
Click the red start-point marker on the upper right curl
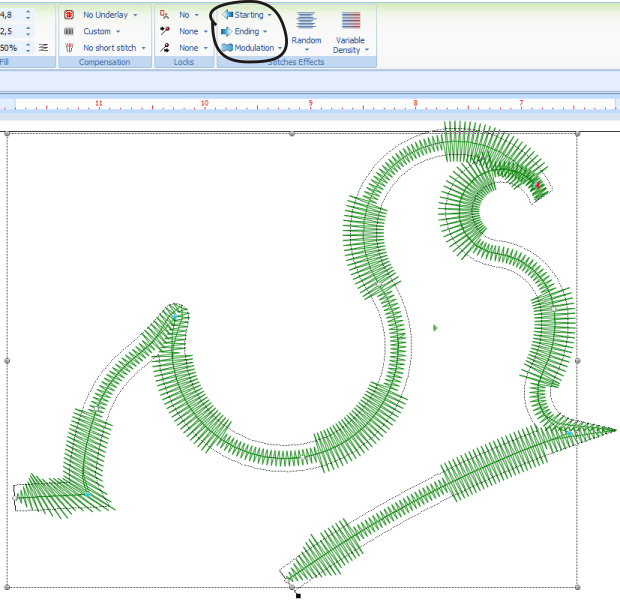click(537, 185)
